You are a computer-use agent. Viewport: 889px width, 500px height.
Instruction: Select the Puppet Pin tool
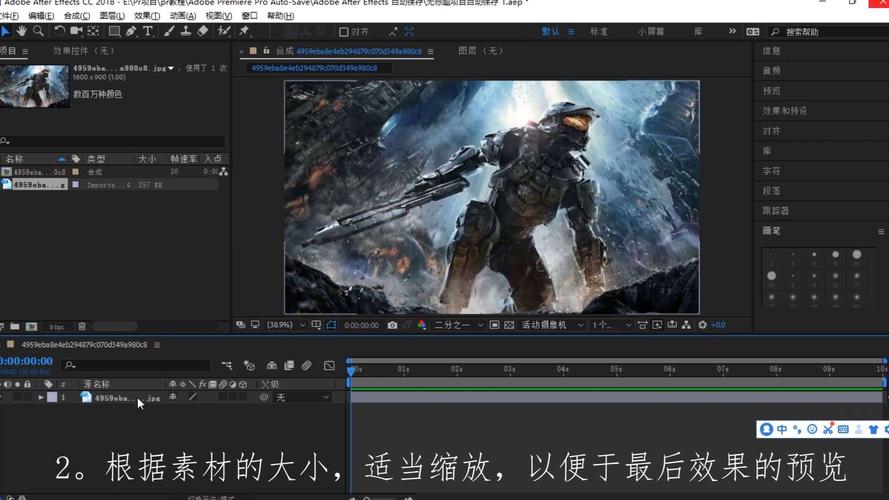[244, 31]
